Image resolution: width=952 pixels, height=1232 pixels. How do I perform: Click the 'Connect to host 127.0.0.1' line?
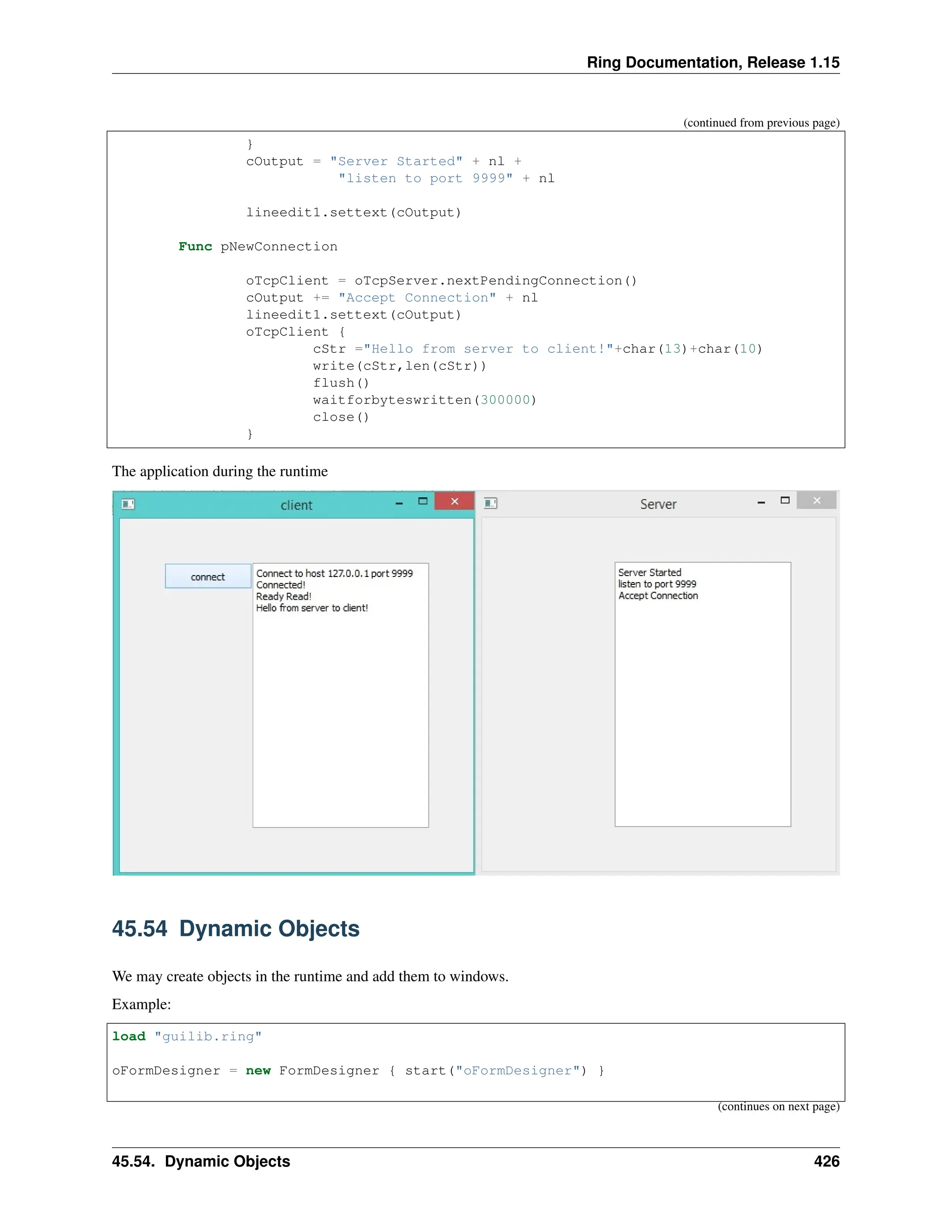[334, 574]
